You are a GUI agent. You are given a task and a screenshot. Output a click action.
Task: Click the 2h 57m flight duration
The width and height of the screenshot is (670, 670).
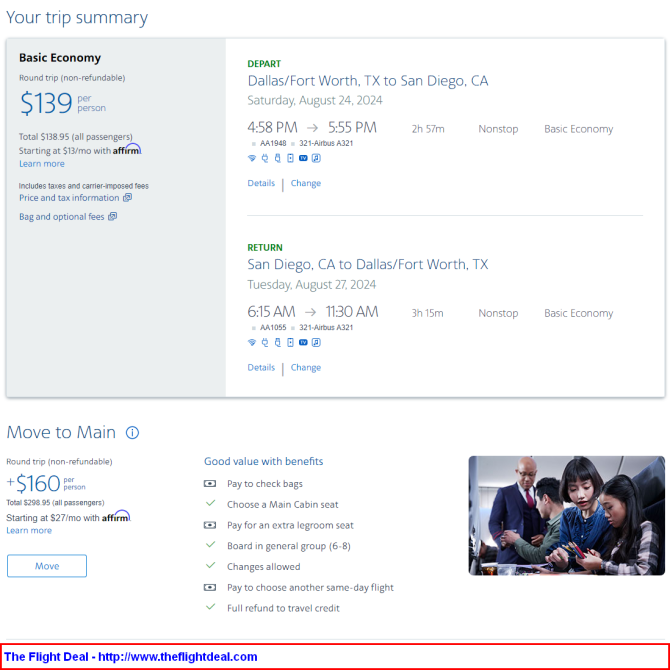[428, 129]
